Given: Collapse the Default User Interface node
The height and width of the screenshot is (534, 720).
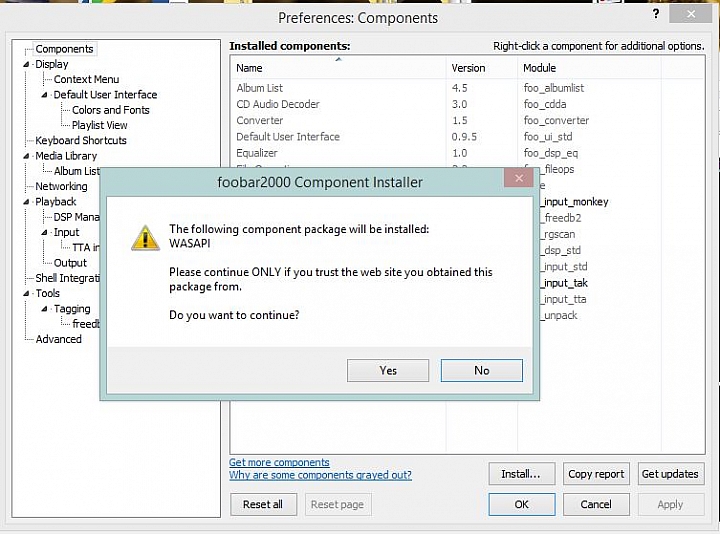Looking at the screenshot, I should click(x=44, y=95).
